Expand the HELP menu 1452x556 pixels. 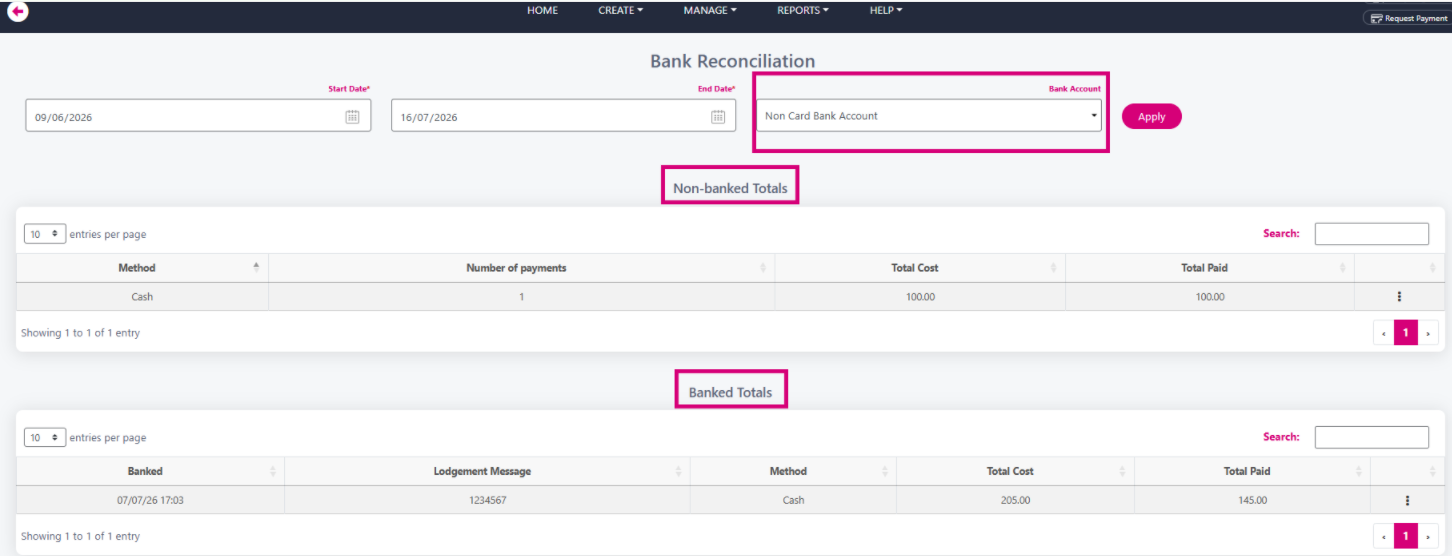[886, 10]
